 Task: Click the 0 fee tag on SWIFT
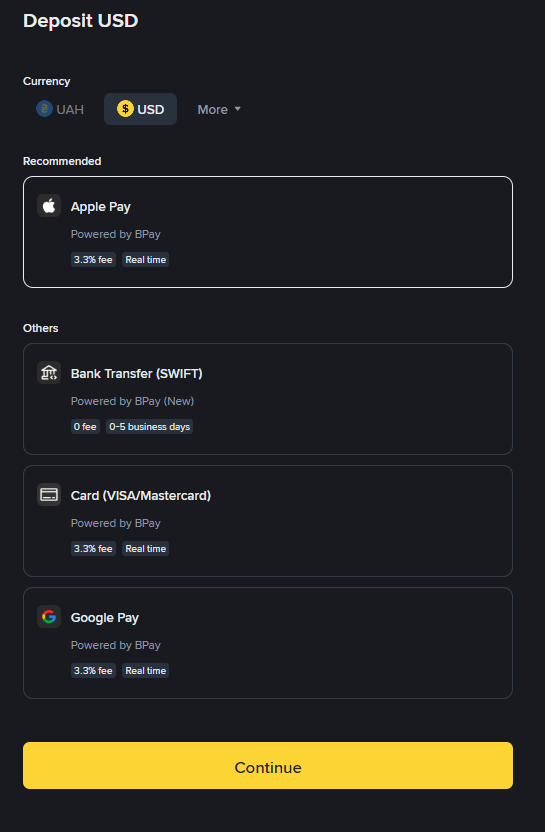tap(85, 427)
